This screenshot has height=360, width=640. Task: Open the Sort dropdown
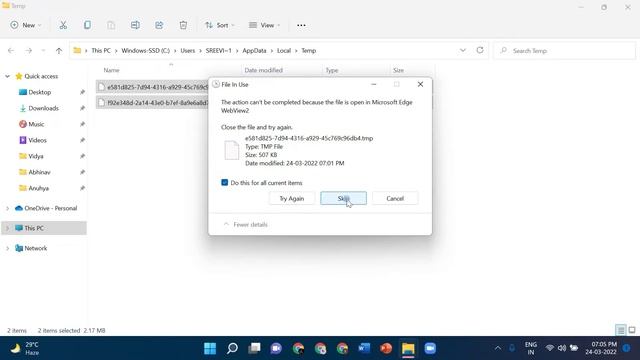coord(220,25)
